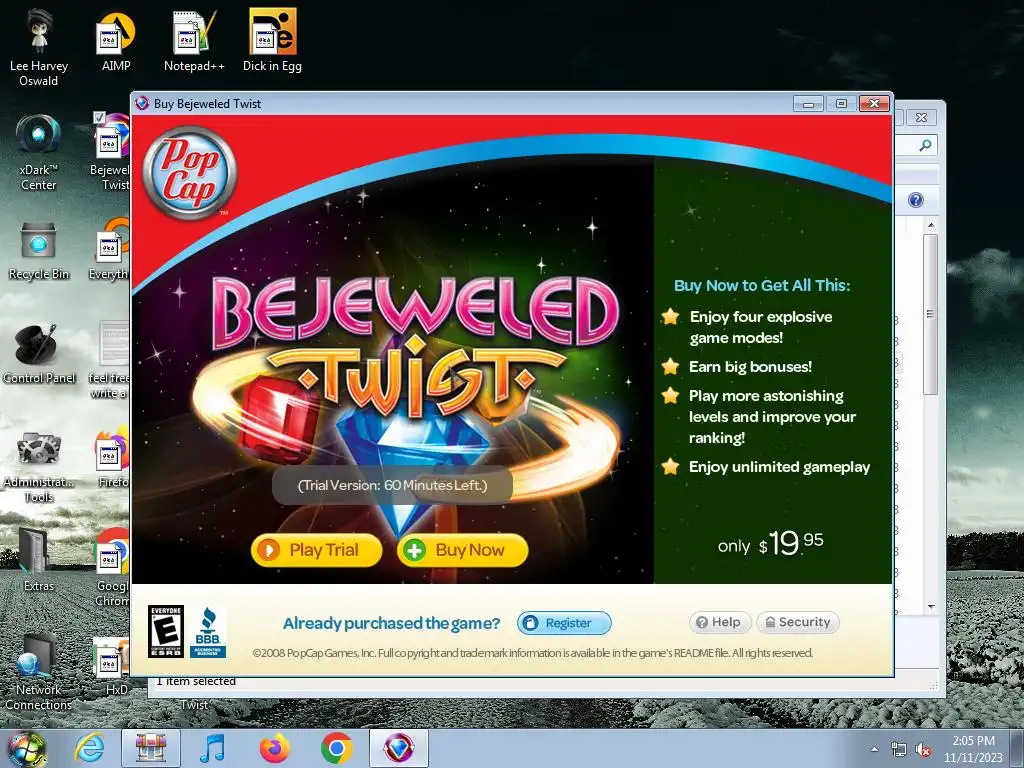This screenshot has width=1024, height=768.
Task: Click the muted volume tray icon
Action: point(923,750)
